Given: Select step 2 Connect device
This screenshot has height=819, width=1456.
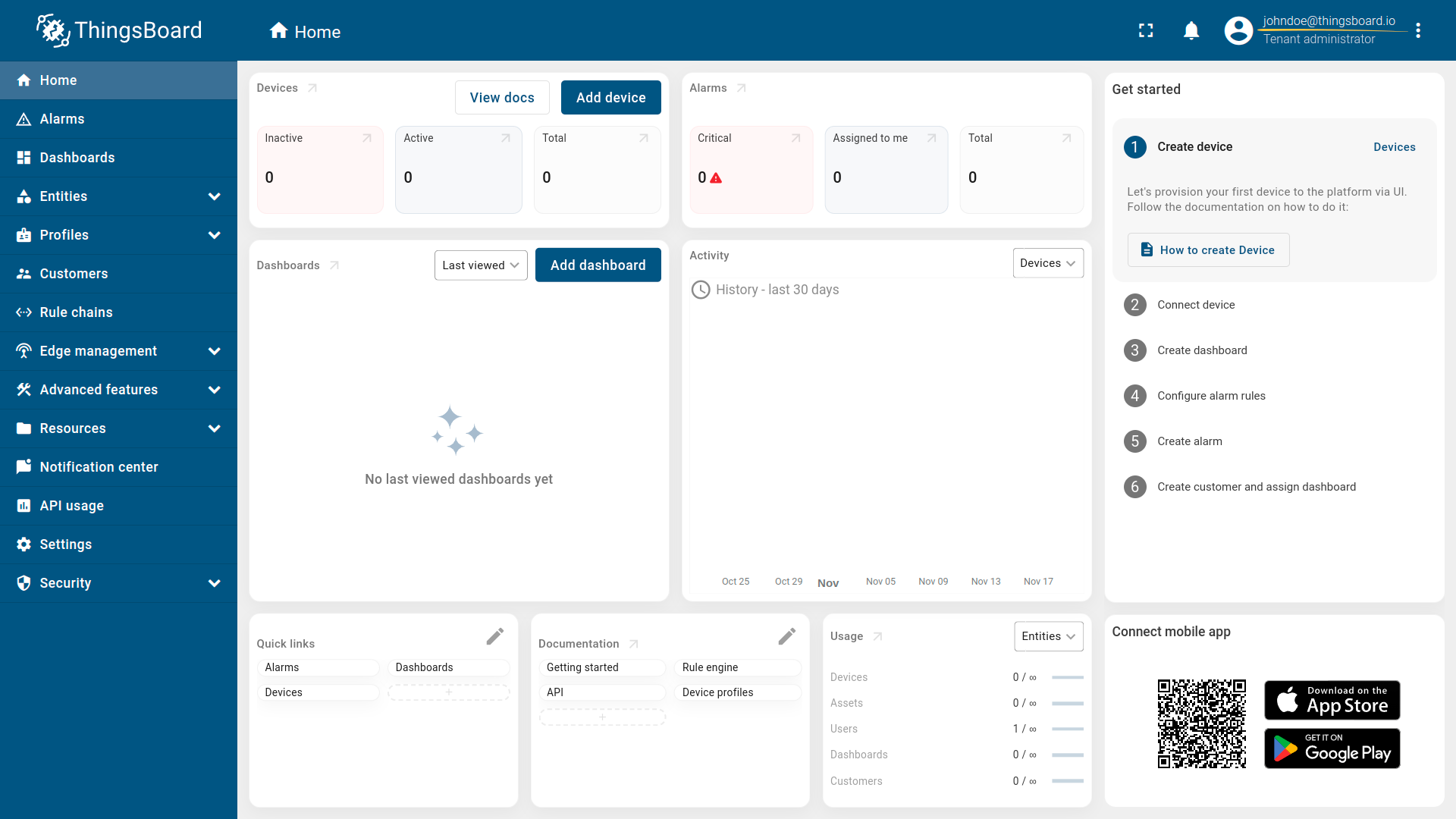Looking at the screenshot, I should (1196, 305).
